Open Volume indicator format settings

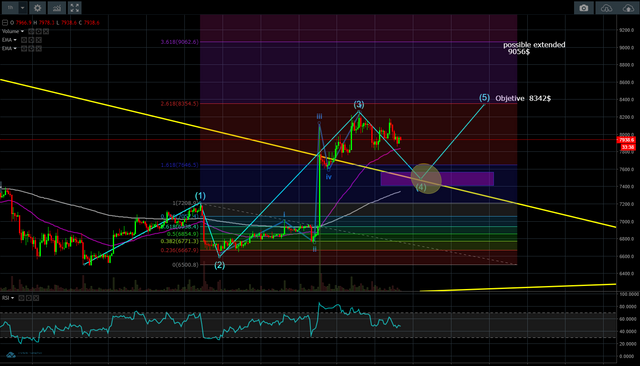38,31
